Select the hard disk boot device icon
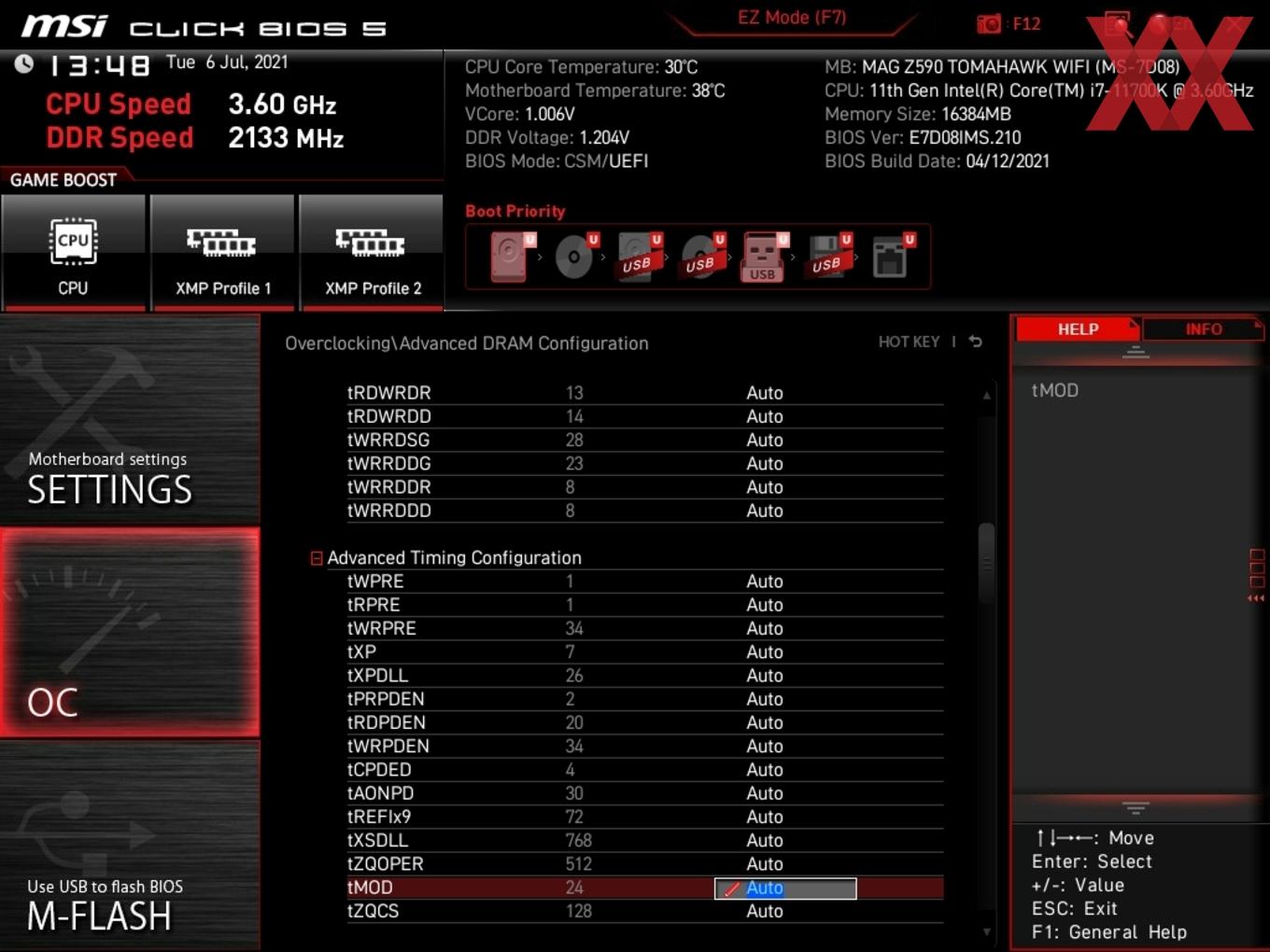1270x952 pixels. pos(512,257)
